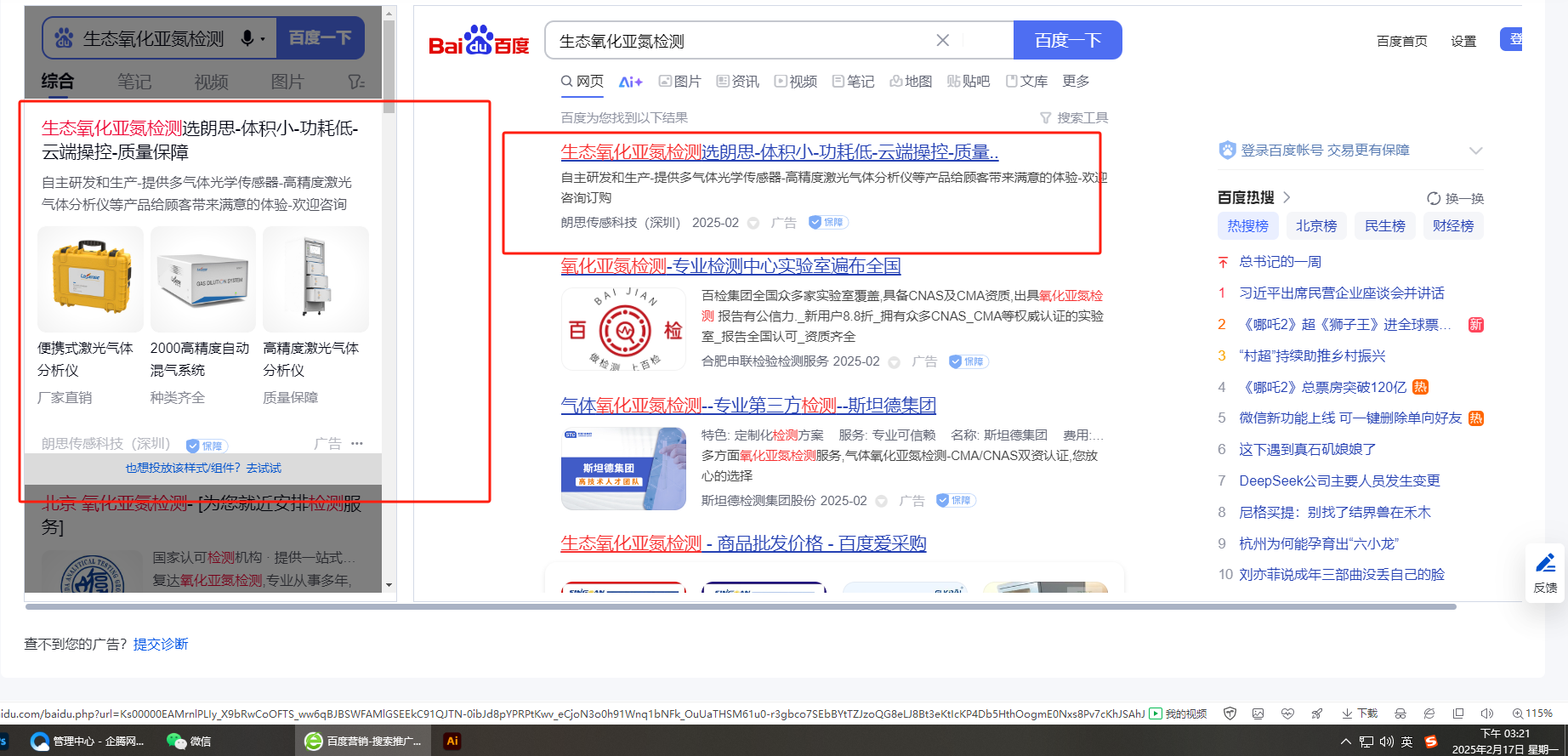Viewport: 1568px width, 756px height.
Task: Open the dropdown arrow beside the microphone
Action: click(x=263, y=39)
